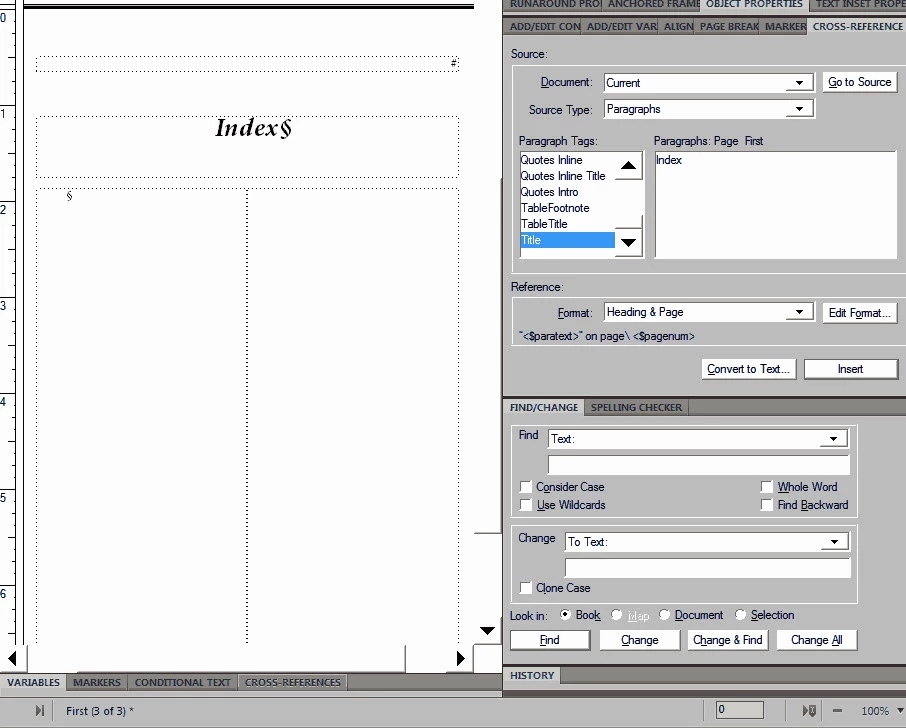Click the Go to Source button
The image size is (906, 728).
pyautogui.click(x=860, y=82)
